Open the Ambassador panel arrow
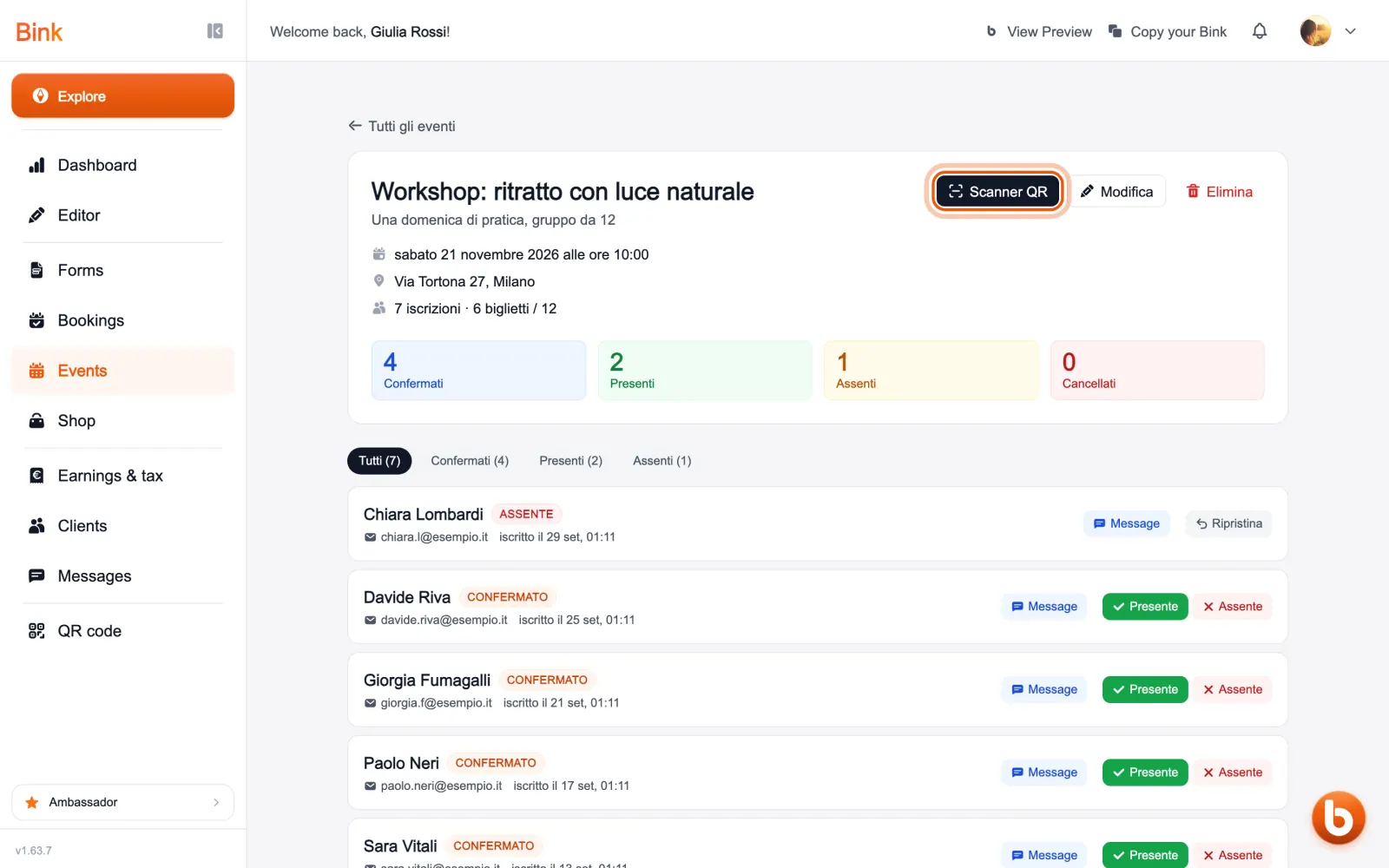Viewport: 1389px width, 868px height. (216, 803)
